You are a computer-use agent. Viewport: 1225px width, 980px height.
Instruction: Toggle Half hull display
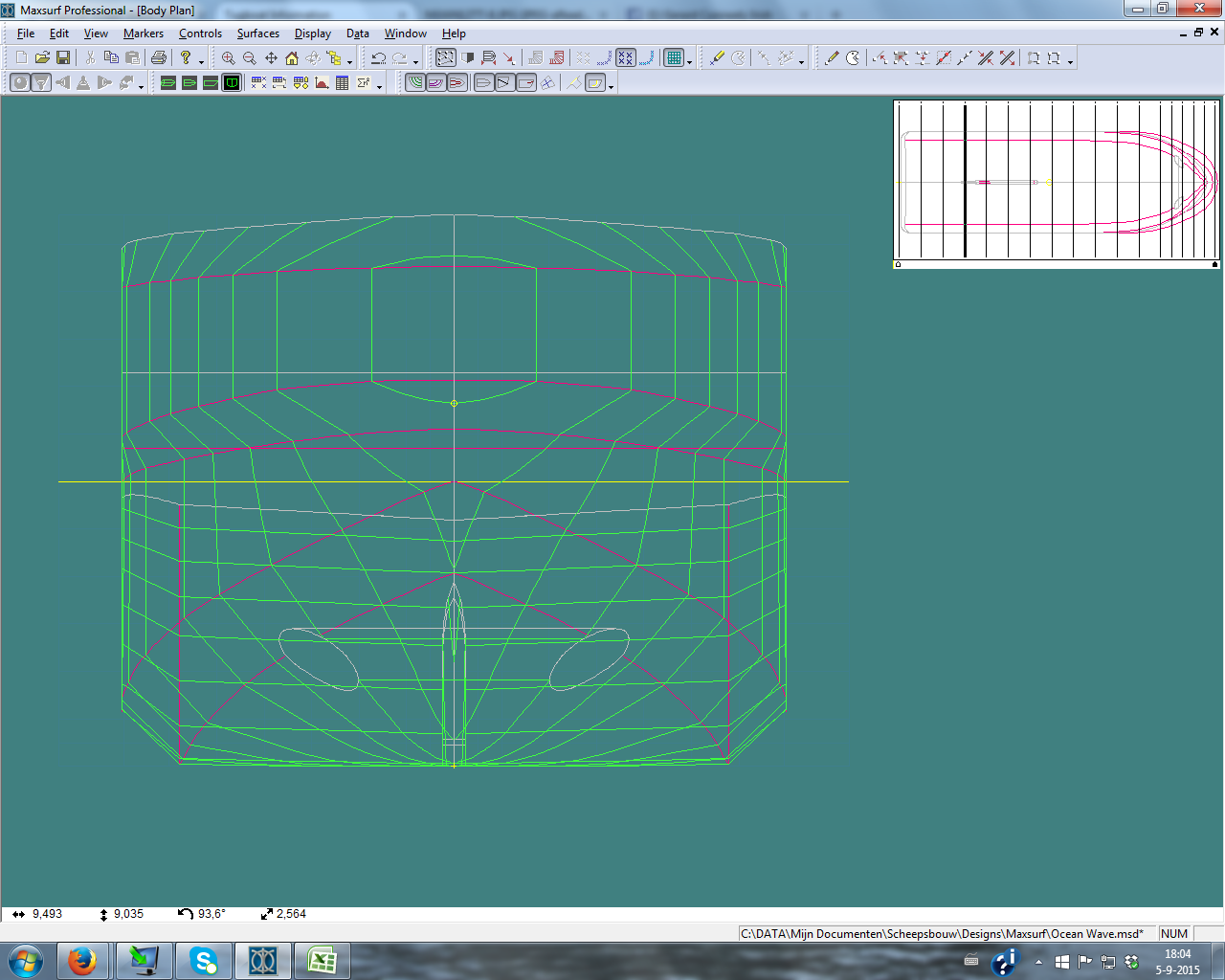(467, 58)
